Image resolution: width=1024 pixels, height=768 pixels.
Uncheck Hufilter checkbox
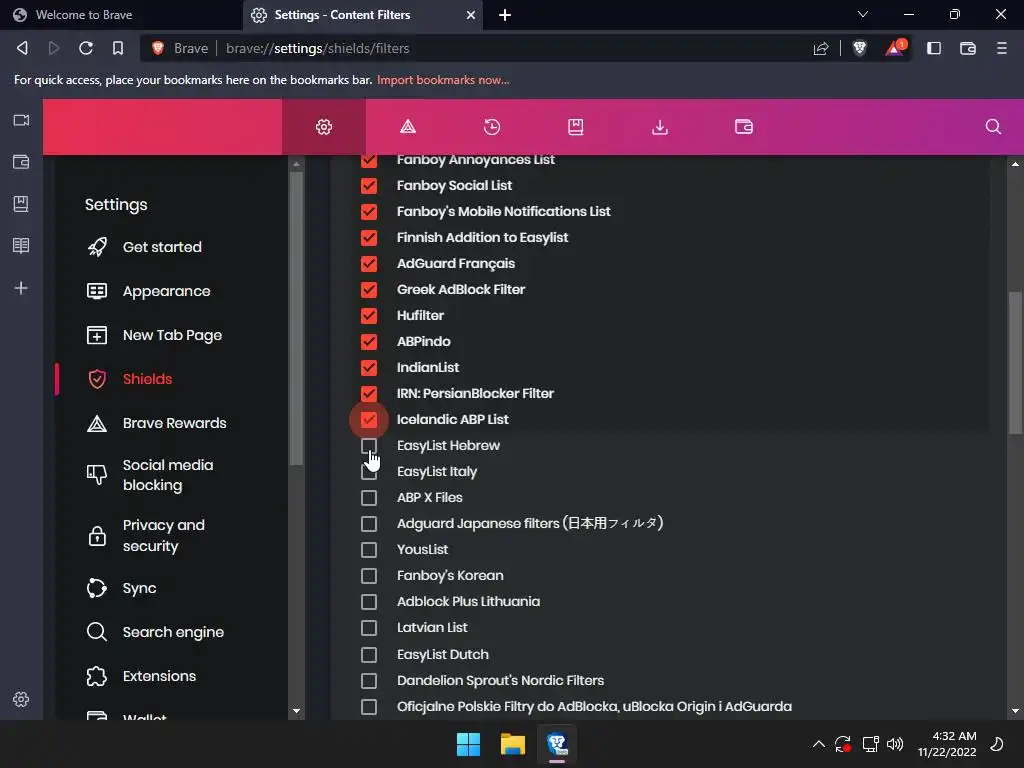[x=369, y=315]
